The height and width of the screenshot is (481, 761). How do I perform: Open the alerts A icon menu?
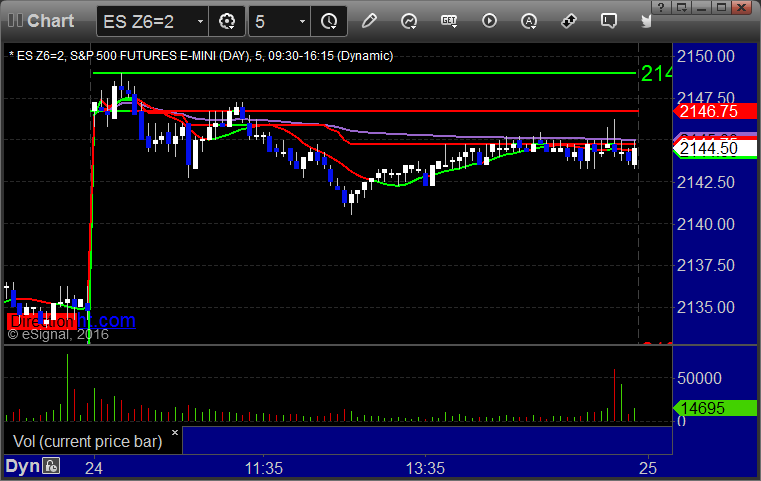[x=529, y=21]
